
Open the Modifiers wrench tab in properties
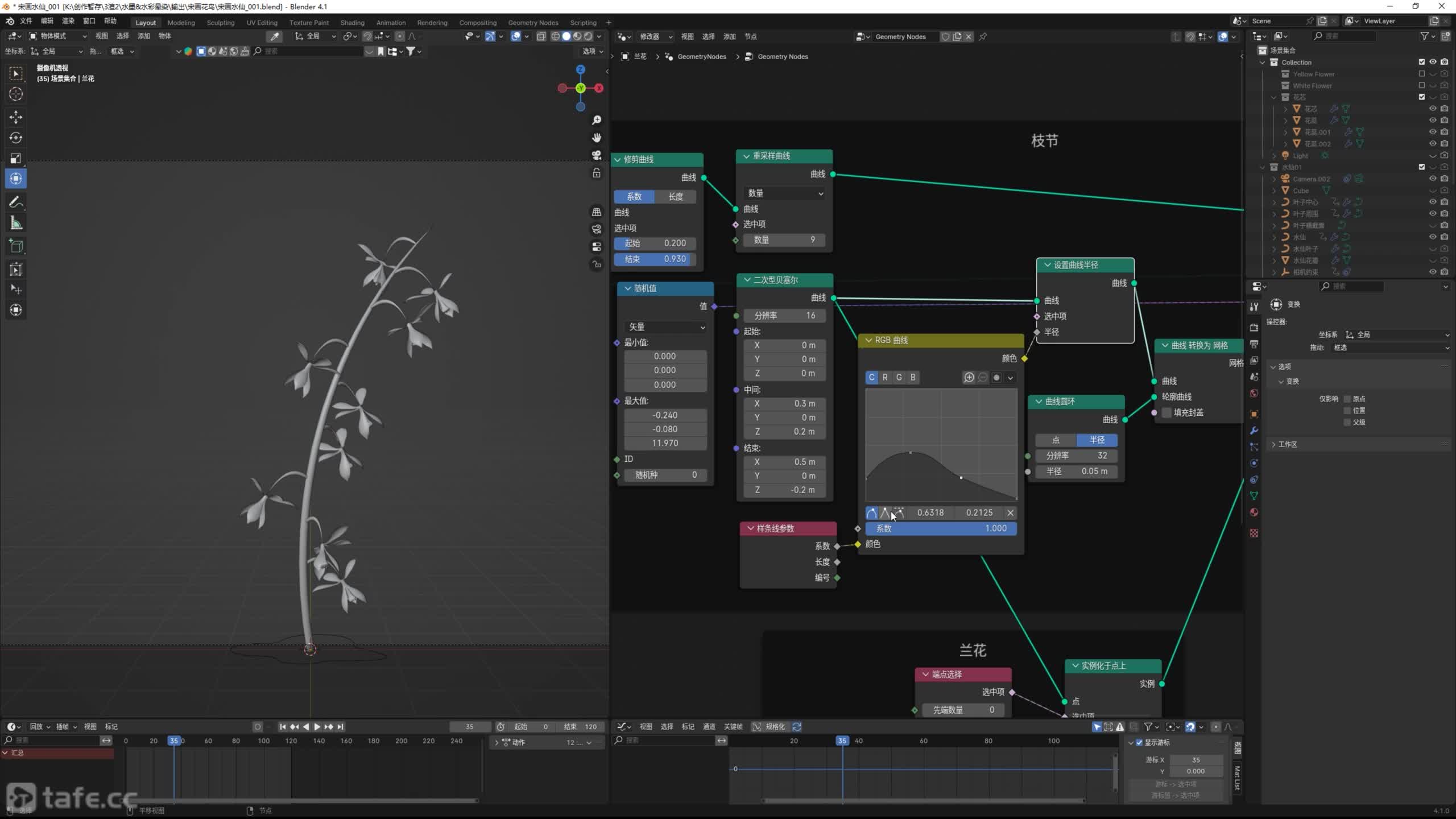pos(1254,431)
